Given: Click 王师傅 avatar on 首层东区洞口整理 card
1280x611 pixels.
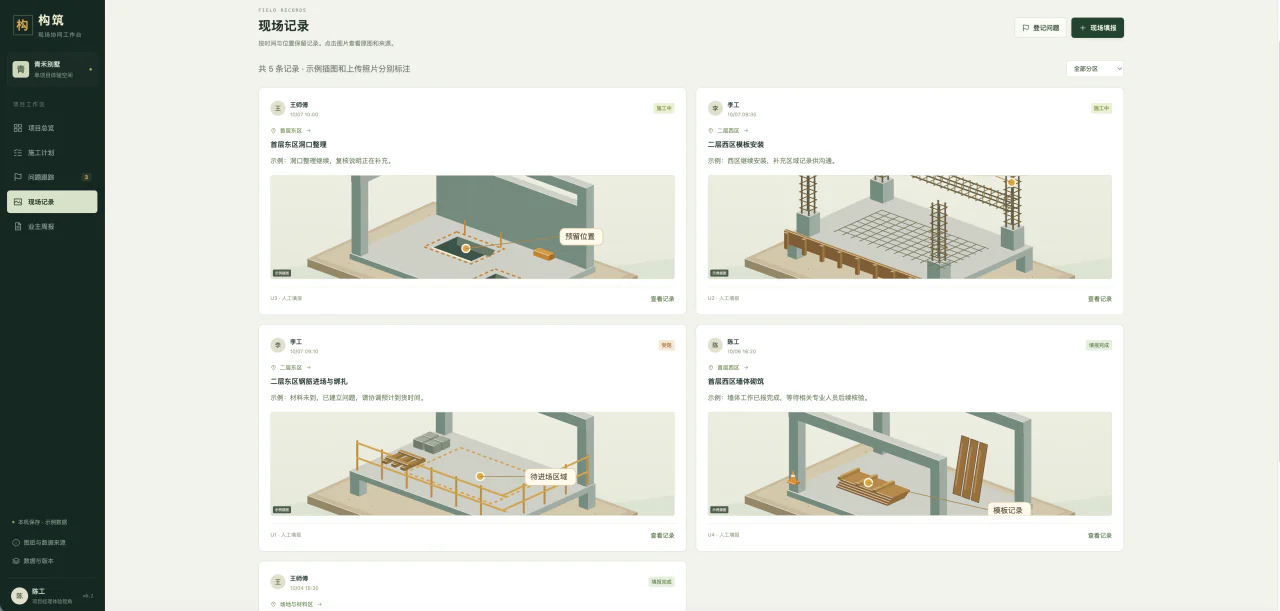Looking at the screenshot, I should (x=278, y=108).
